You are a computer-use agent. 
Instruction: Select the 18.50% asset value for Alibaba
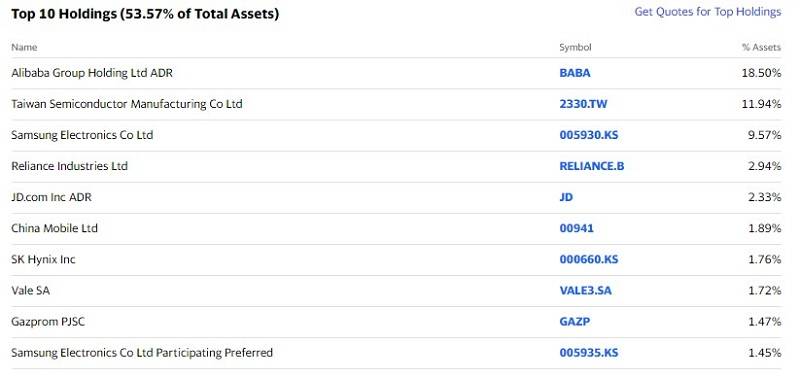(x=761, y=73)
